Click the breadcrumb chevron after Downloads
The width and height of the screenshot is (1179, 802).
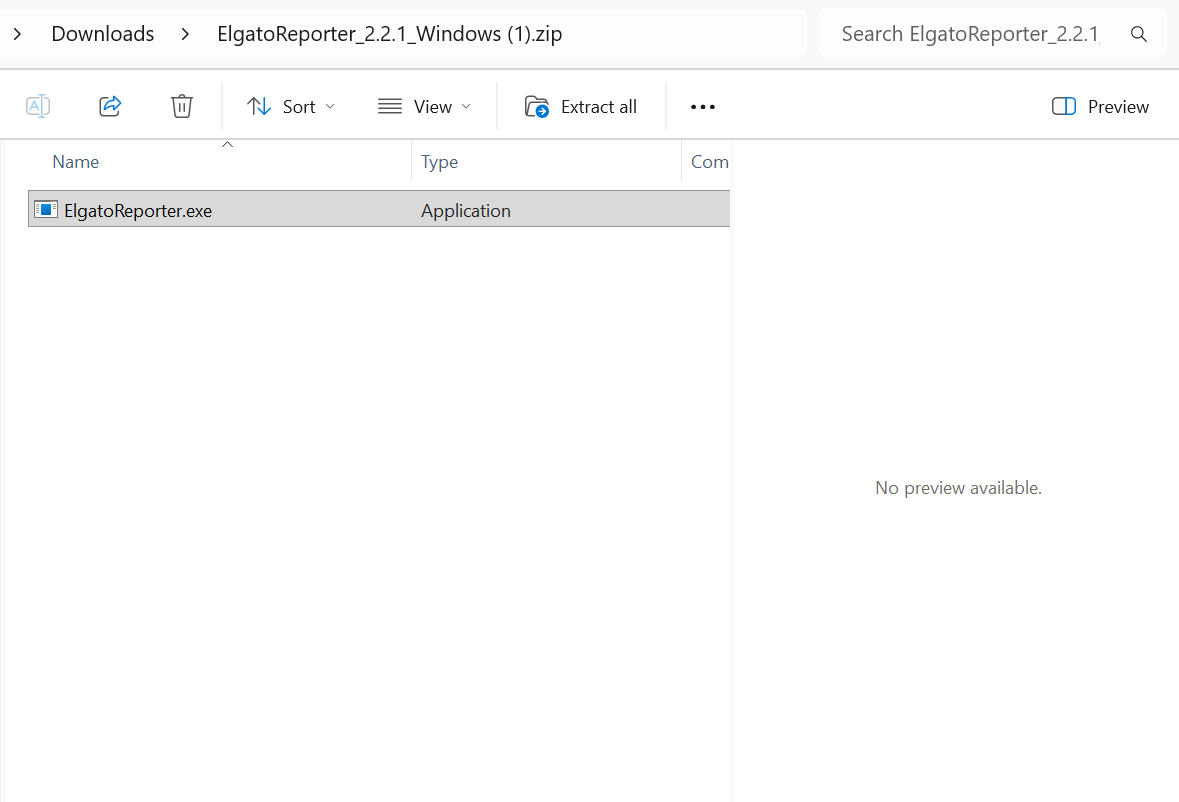point(185,33)
